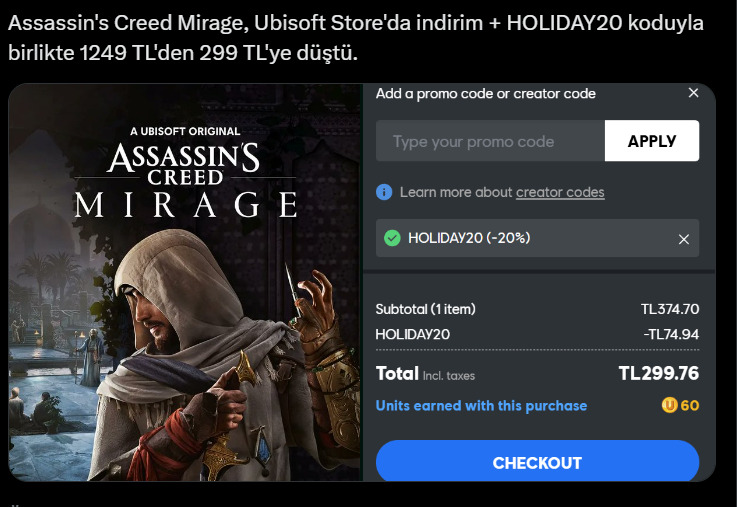
Task: Click the Subtotal (1 item) label
Action: [x=425, y=309]
